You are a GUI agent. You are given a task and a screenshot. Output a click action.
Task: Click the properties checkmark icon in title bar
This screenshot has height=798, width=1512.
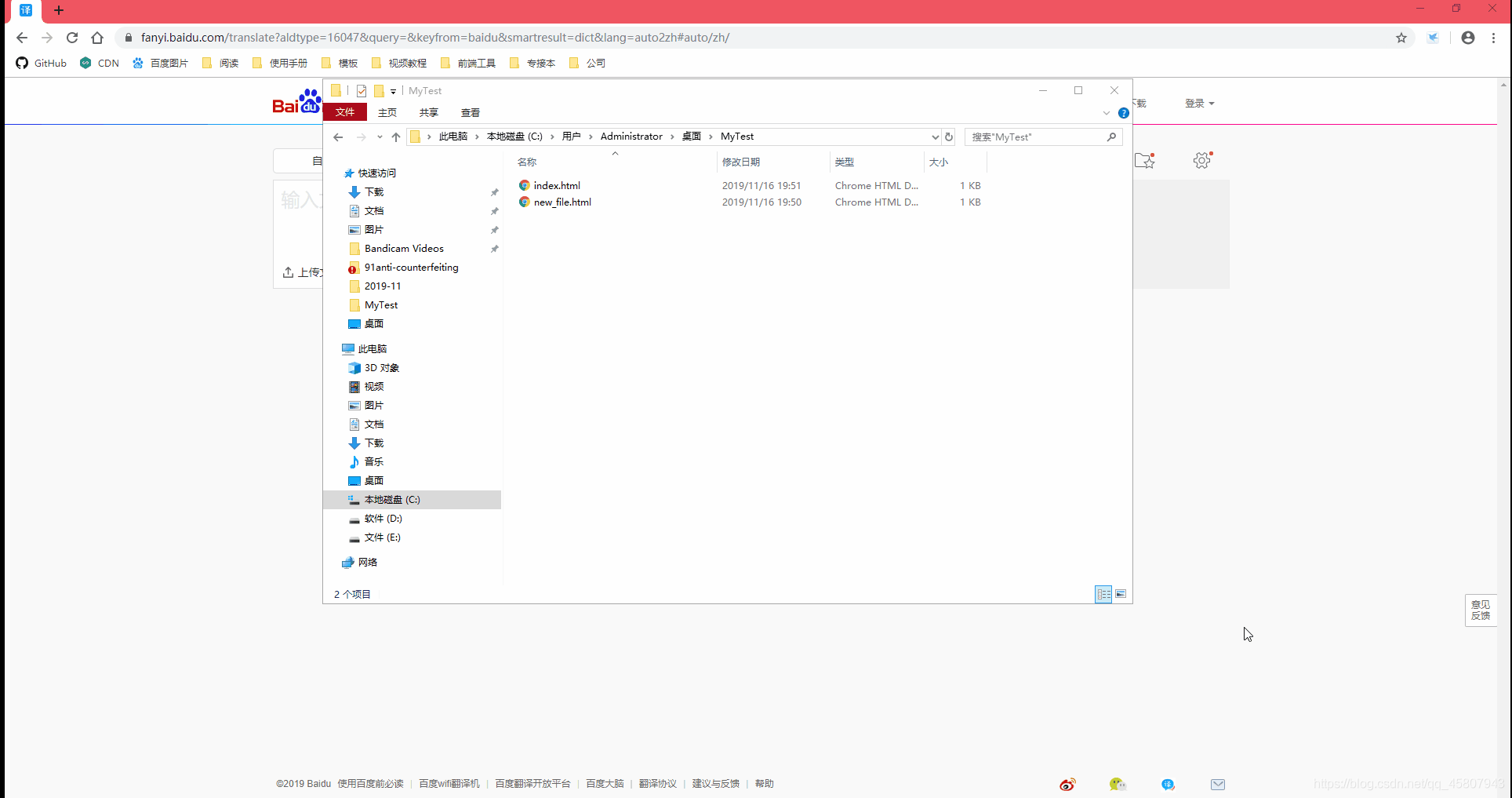pyautogui.click(x=362, y=91)
